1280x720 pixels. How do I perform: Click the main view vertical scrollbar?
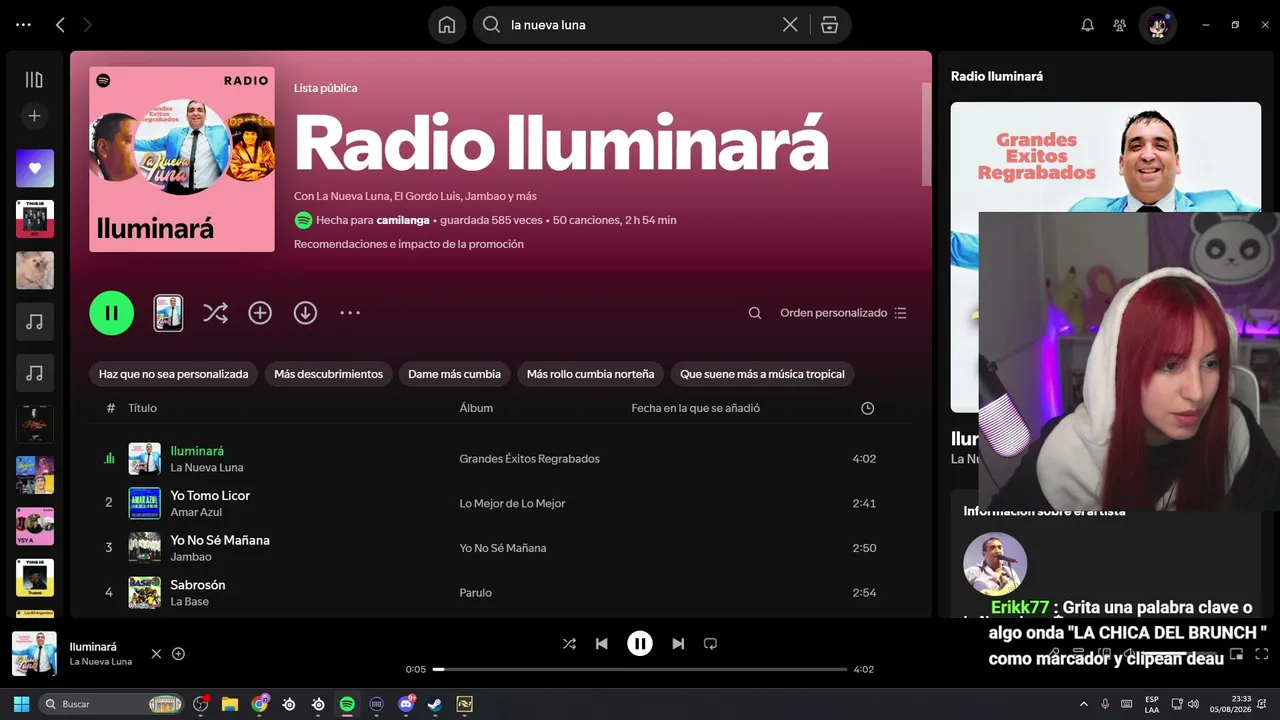pos(926,134)
